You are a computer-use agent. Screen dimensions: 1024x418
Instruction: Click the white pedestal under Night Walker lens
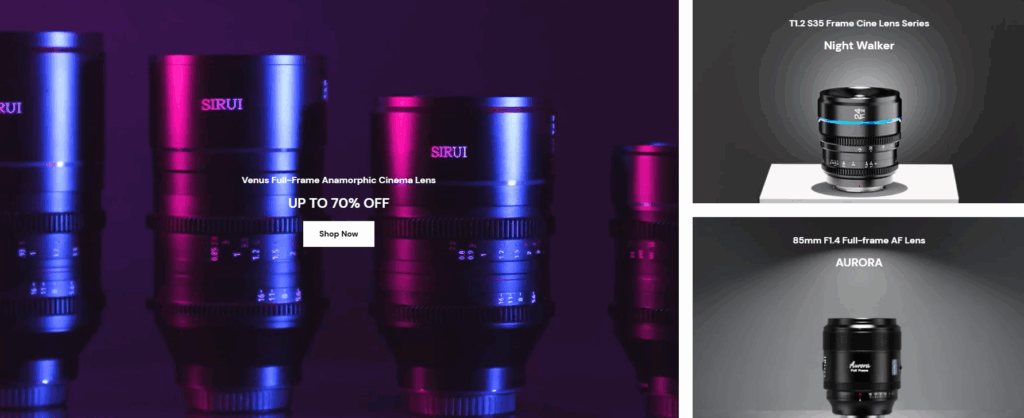tap(859, 186)
